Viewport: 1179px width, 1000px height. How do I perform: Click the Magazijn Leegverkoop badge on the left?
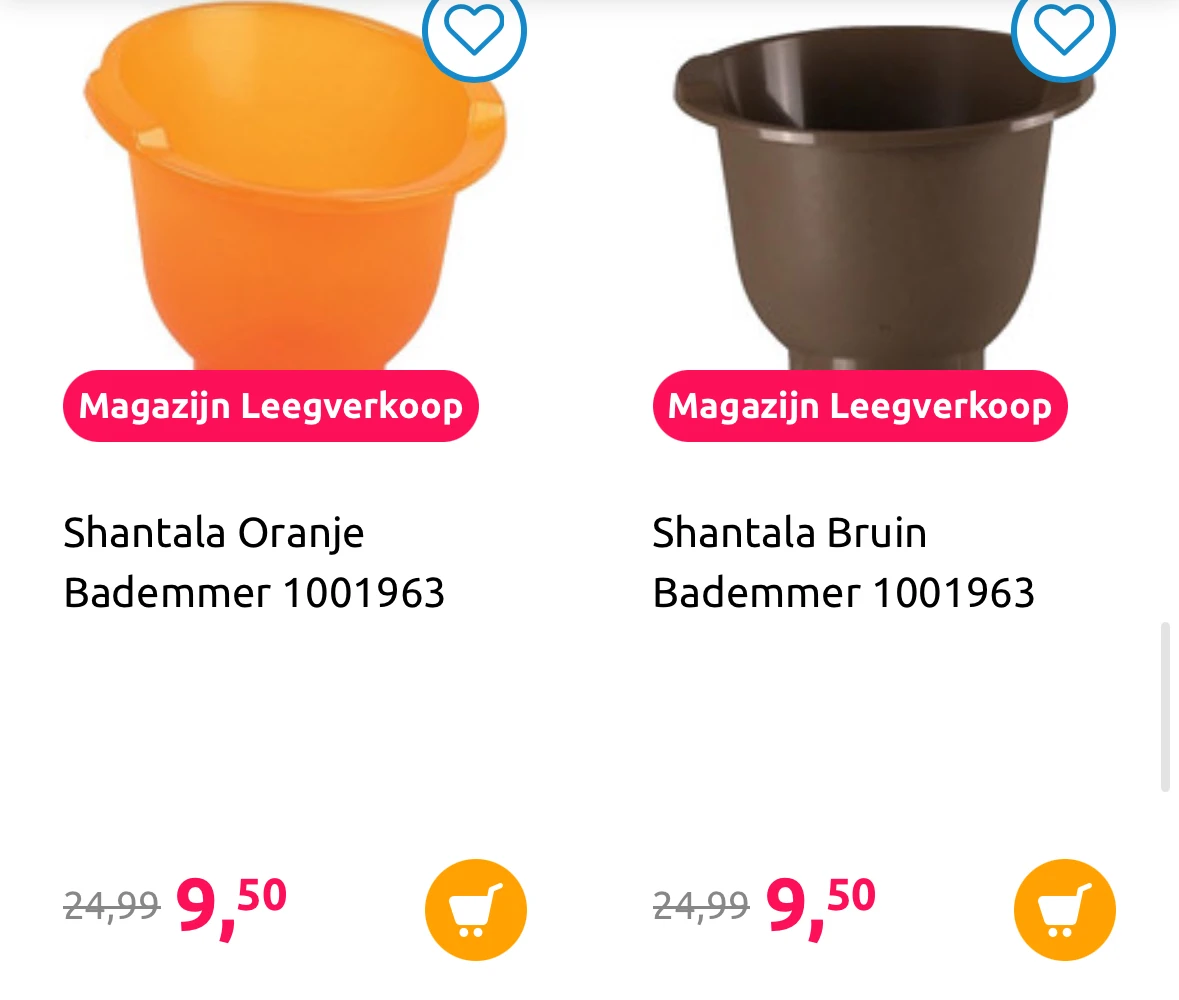pyautogui.click(x=270, y=406)
